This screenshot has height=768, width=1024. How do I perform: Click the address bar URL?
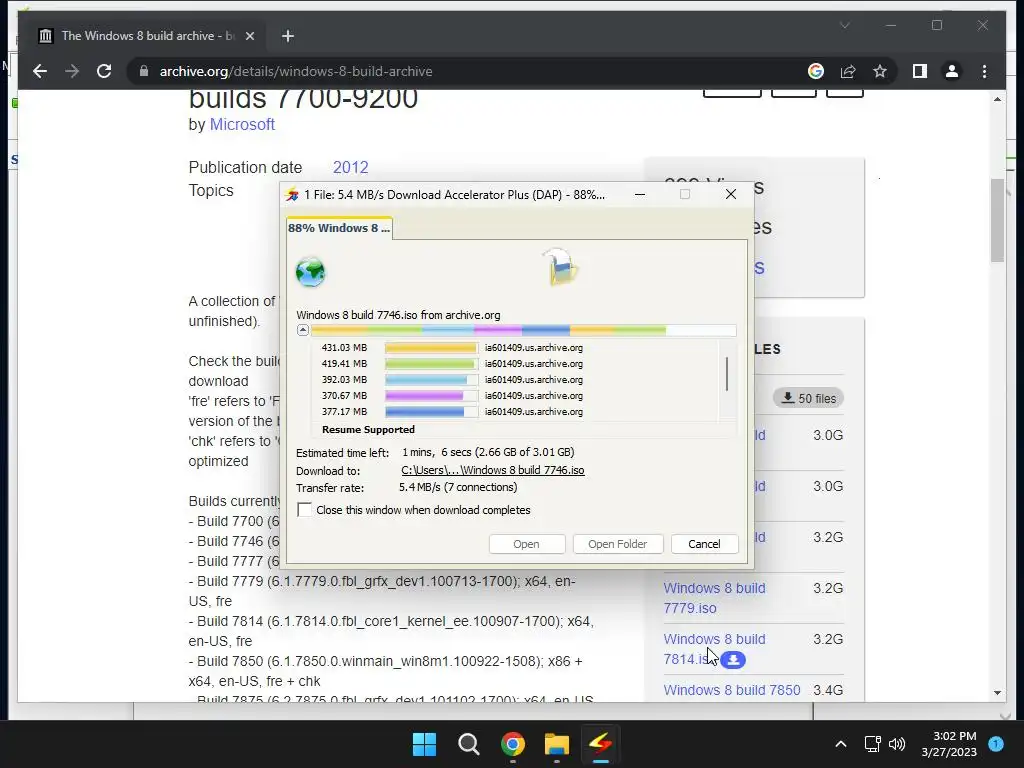pos(296,71)
